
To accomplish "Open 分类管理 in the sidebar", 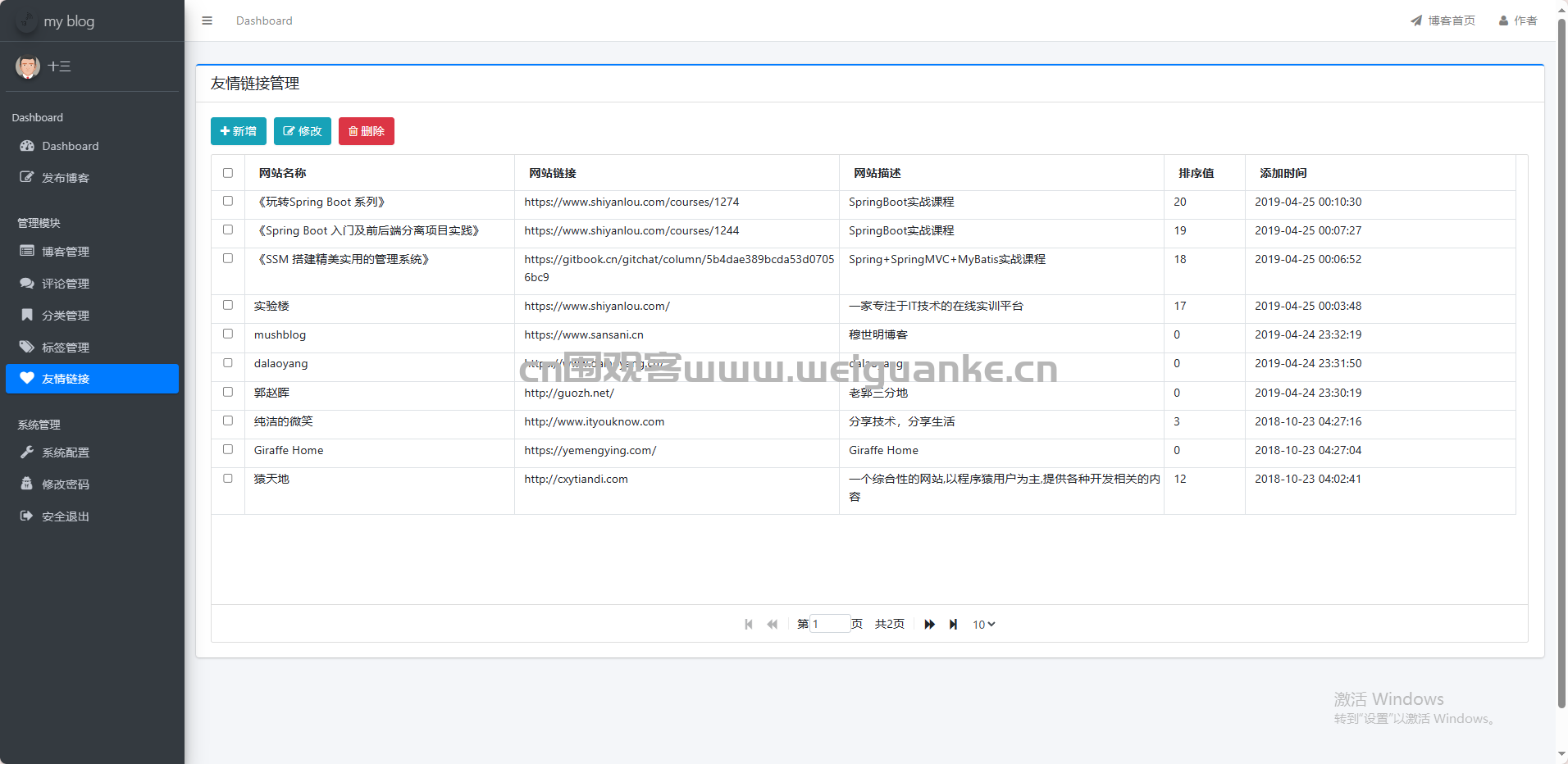I will 92,315.
